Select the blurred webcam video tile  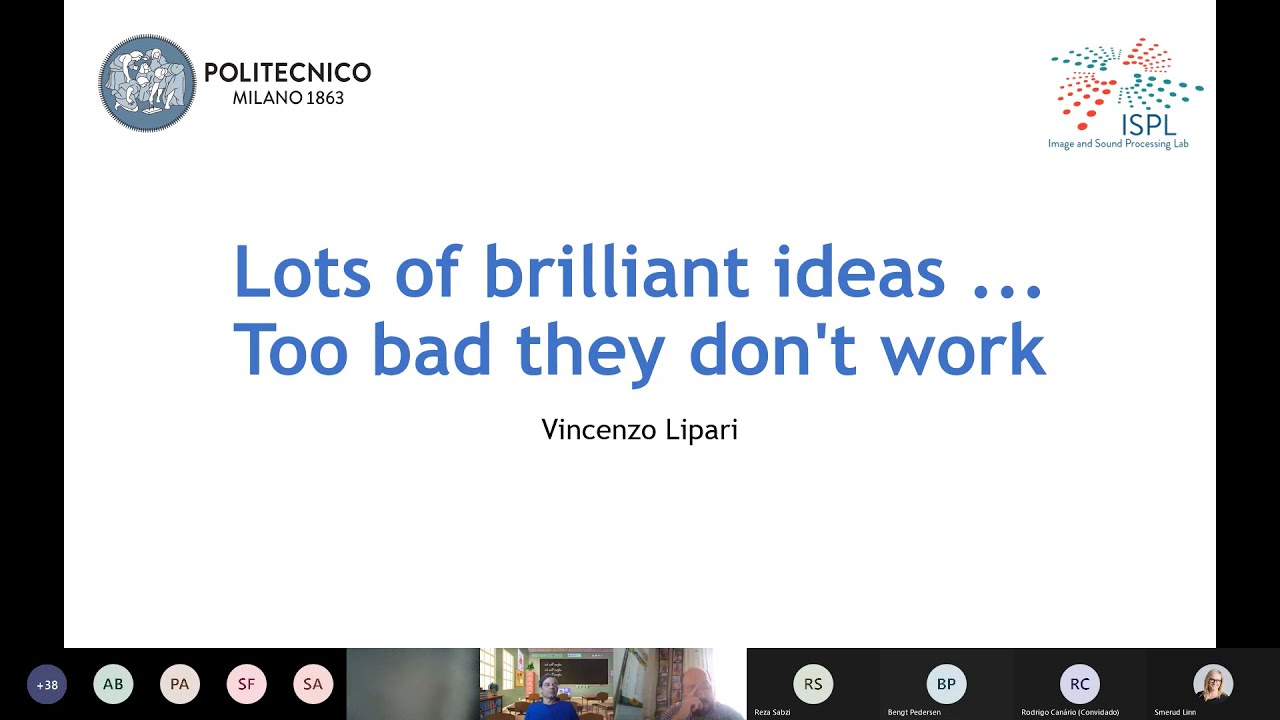pyautogui.click(x=413, y=684)
